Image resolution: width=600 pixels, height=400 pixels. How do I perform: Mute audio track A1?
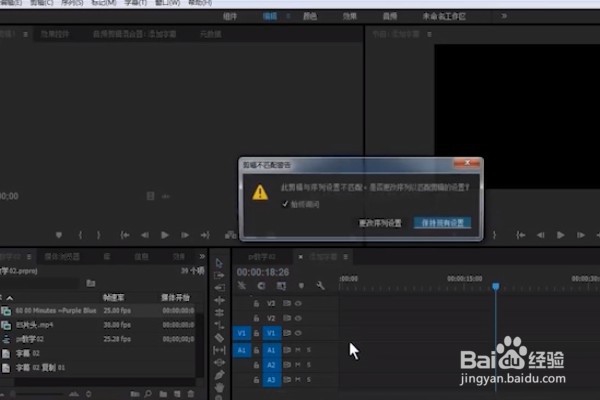tap(298, 350)
